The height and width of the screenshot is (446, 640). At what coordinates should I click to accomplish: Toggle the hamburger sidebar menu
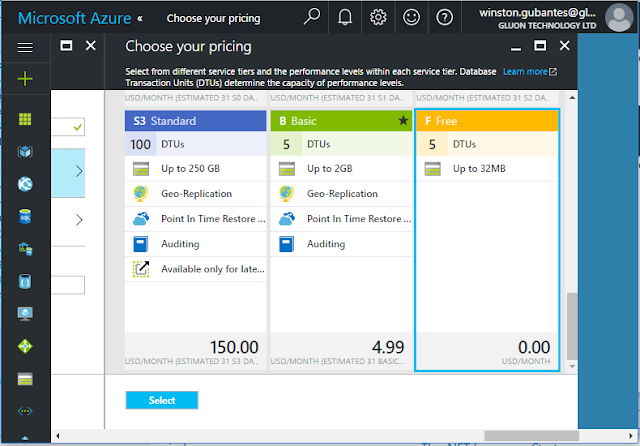click(x=25, y=48)
